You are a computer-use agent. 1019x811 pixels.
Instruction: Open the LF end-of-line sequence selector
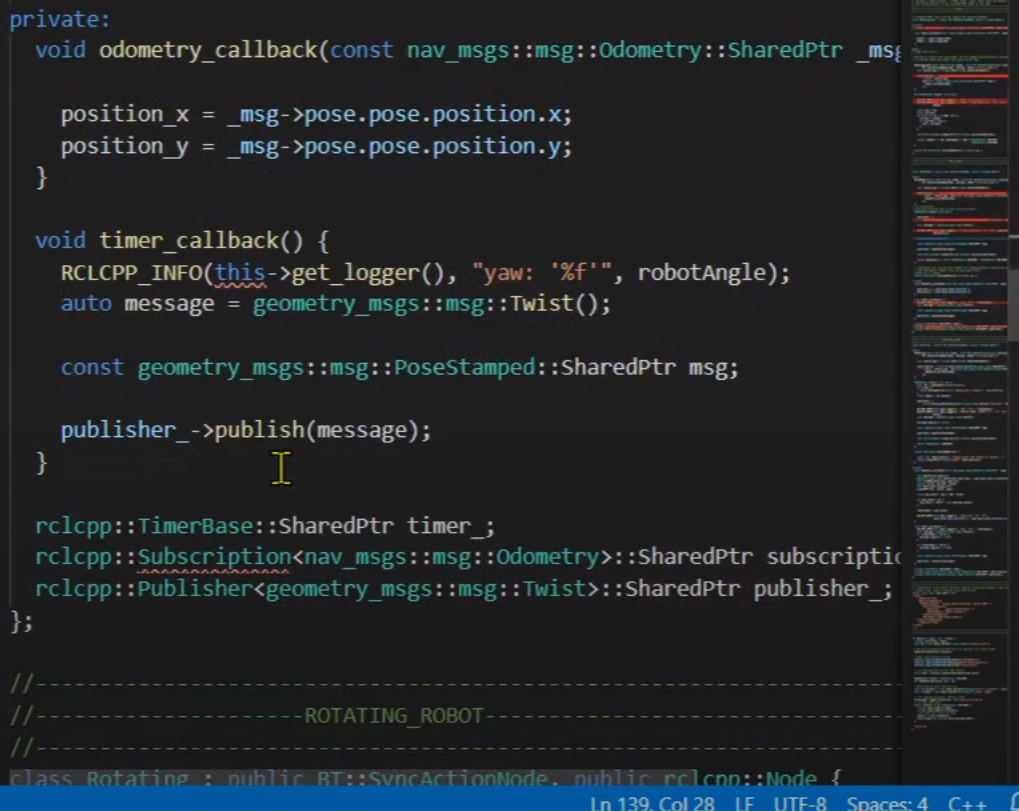[x=745, y=803]
